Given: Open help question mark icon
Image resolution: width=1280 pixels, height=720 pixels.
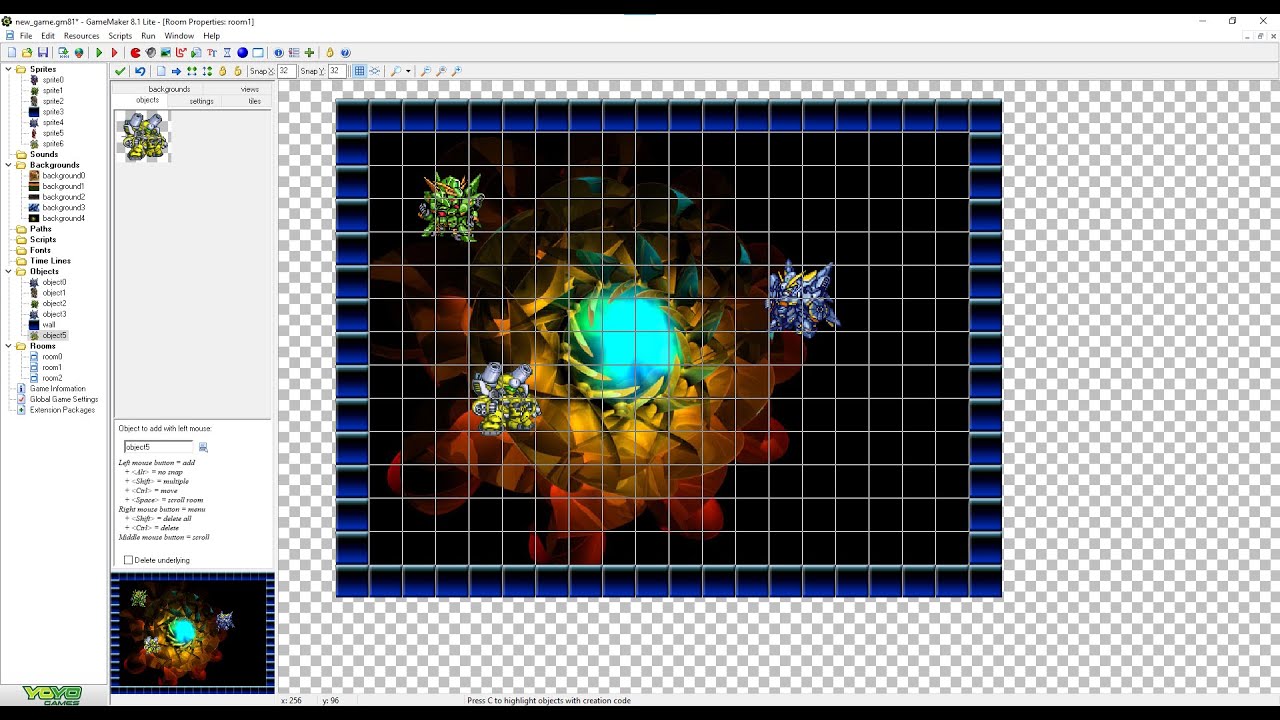Looking at the screenshot, I should click(345, 53).
